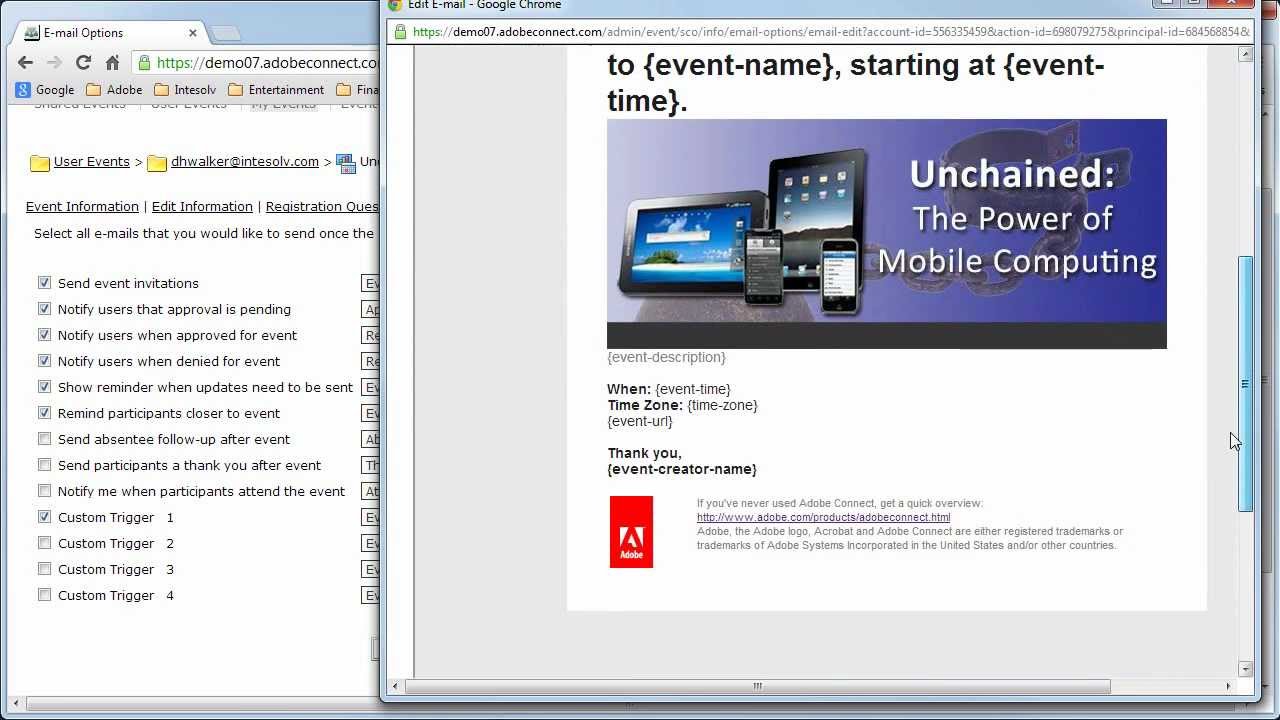Click the horizontal scroll left arrow
The image size is (1280, 720).
pos(396,686)
